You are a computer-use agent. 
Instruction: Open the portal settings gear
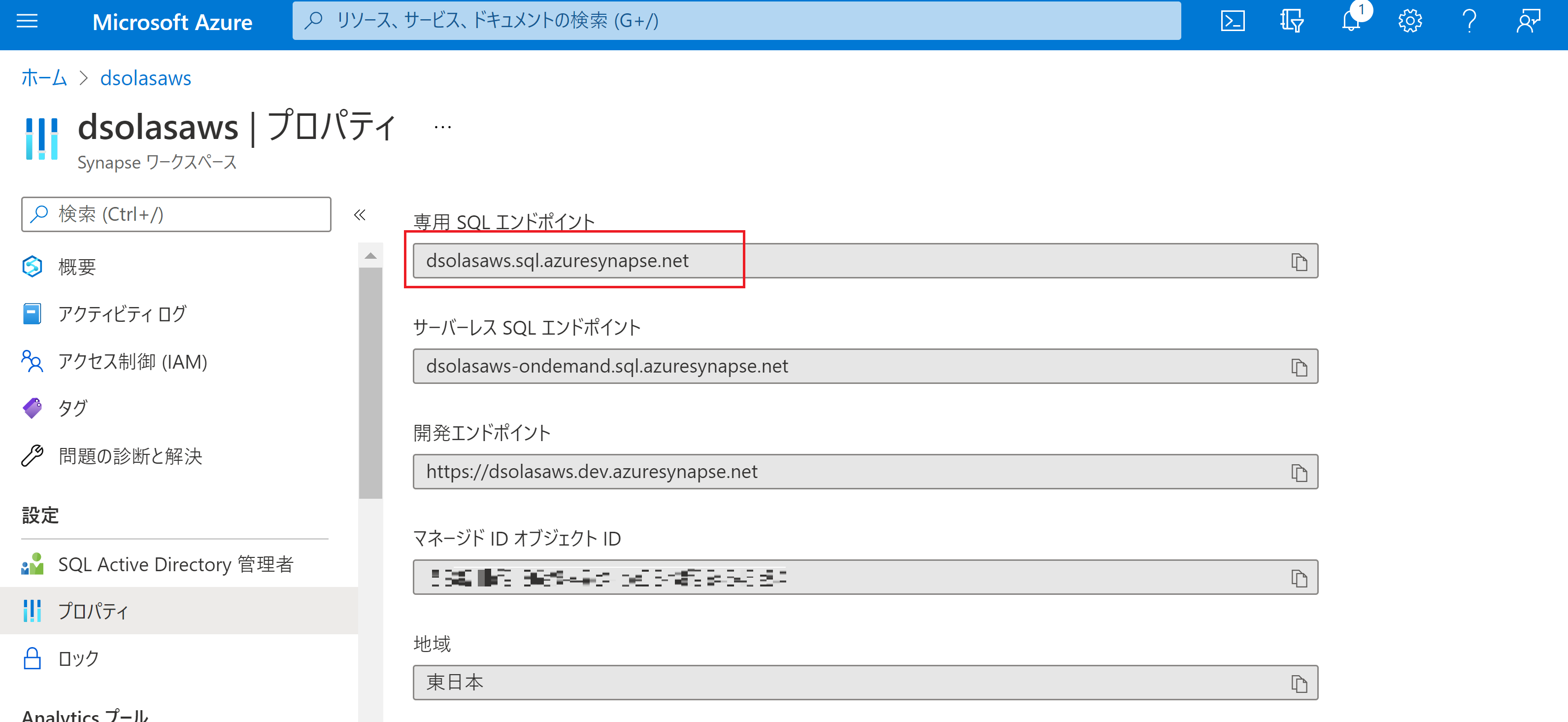click(x=1410, y=21)
